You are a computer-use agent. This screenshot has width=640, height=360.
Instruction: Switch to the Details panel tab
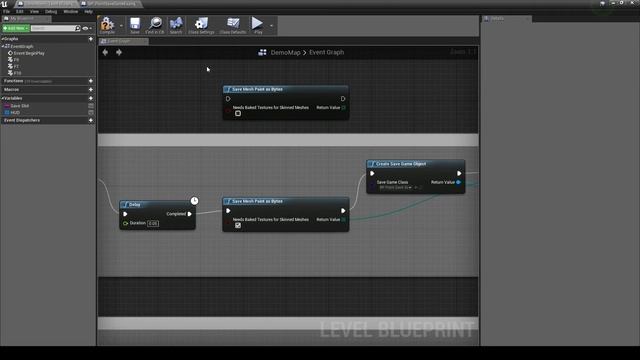pyautogui.click(x=506, y=19)
